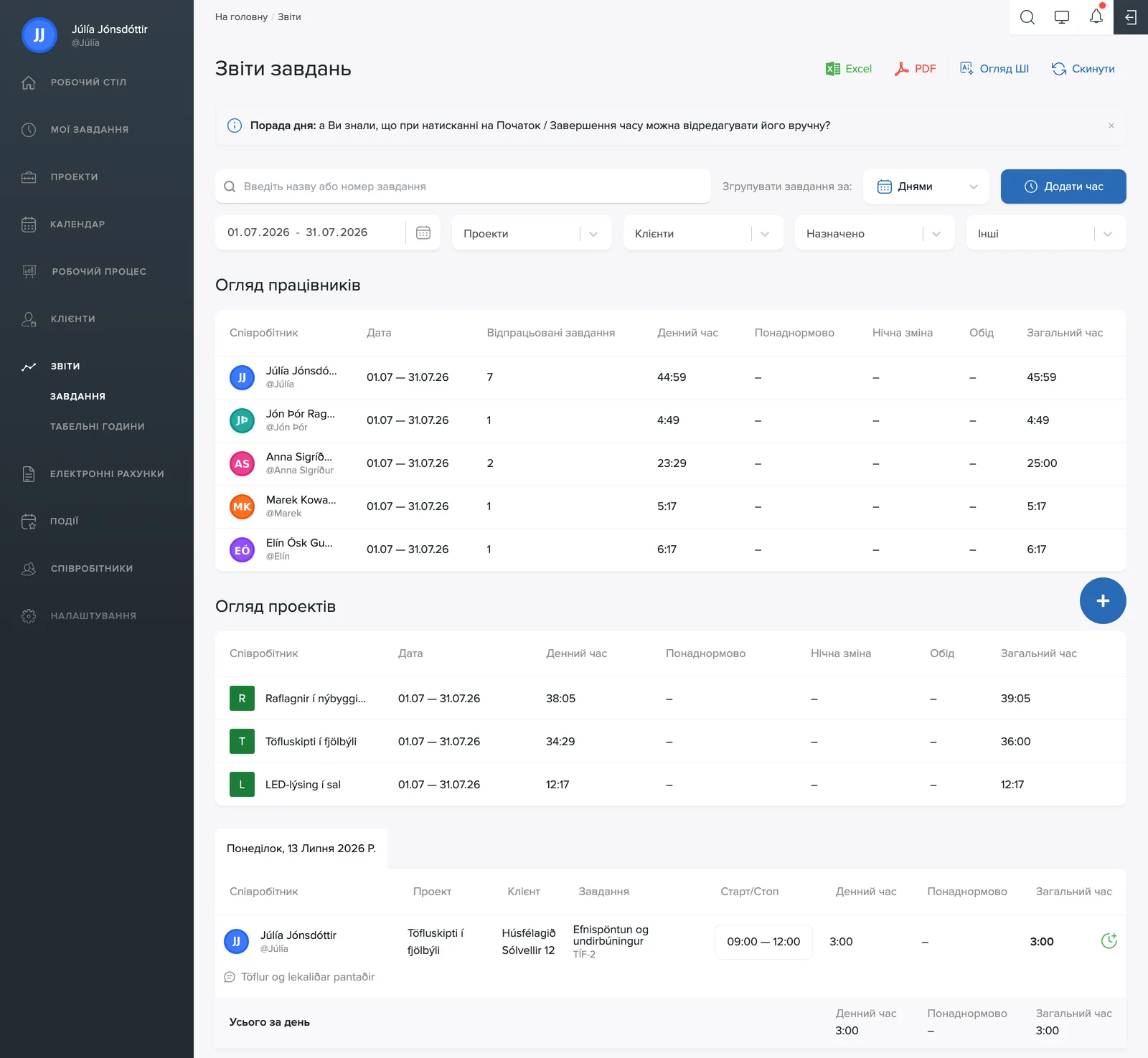Click Júlia's total time 45:59
Image resolution: width=1148 pixels, height=1058 pixels.
[x=1041, y=377]
